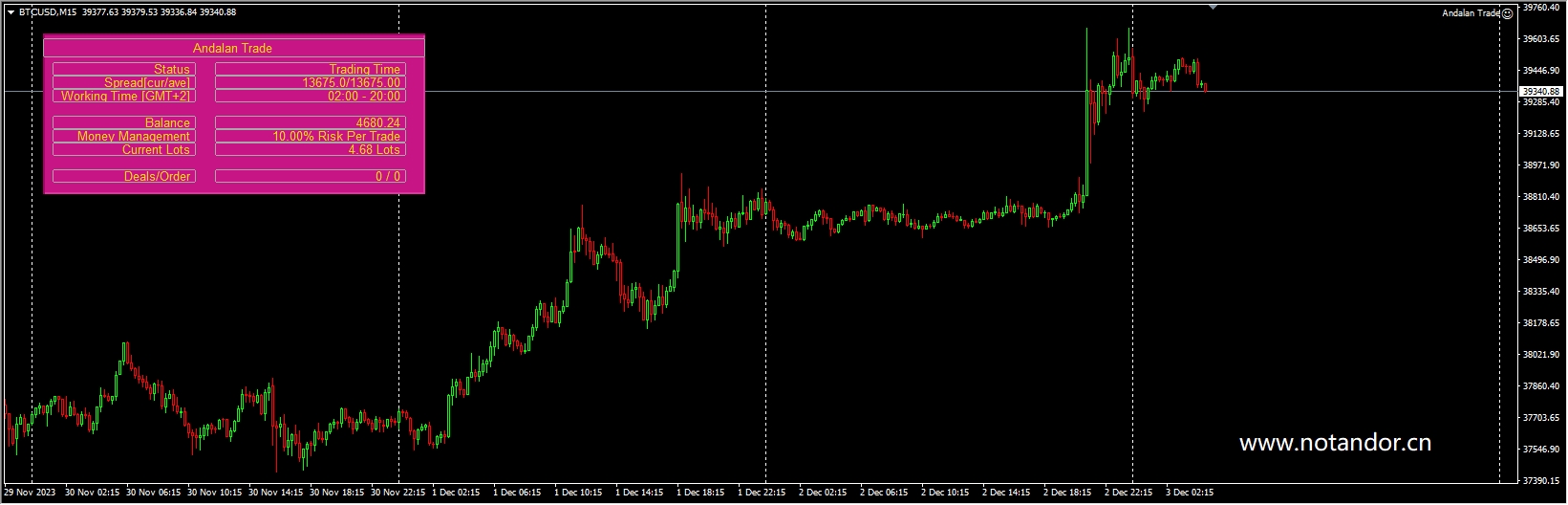The height and width of the screenshot is (505, 1568).
Task: Click price scale value 37390.15
Action: [1540, 481]
